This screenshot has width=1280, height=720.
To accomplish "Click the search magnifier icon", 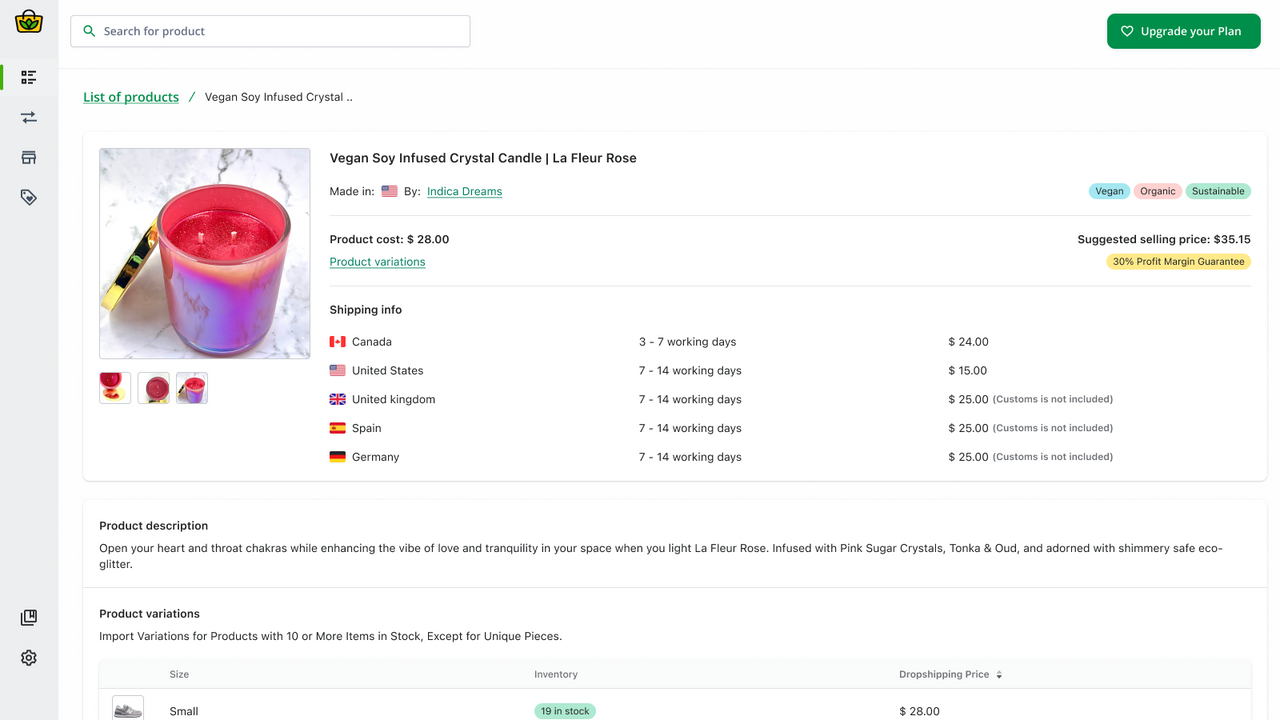I will [x=89, y=31].
